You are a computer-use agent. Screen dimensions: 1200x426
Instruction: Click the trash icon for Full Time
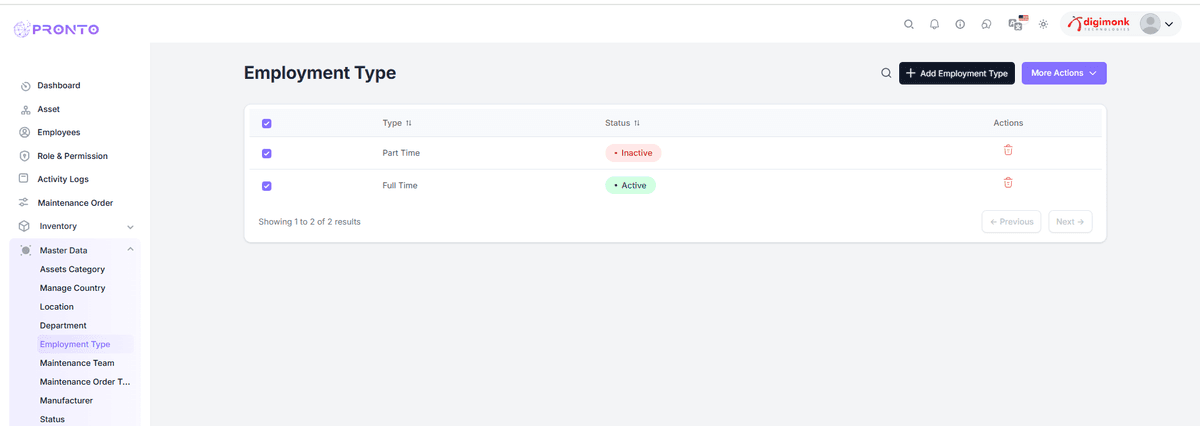[1008, 183]
